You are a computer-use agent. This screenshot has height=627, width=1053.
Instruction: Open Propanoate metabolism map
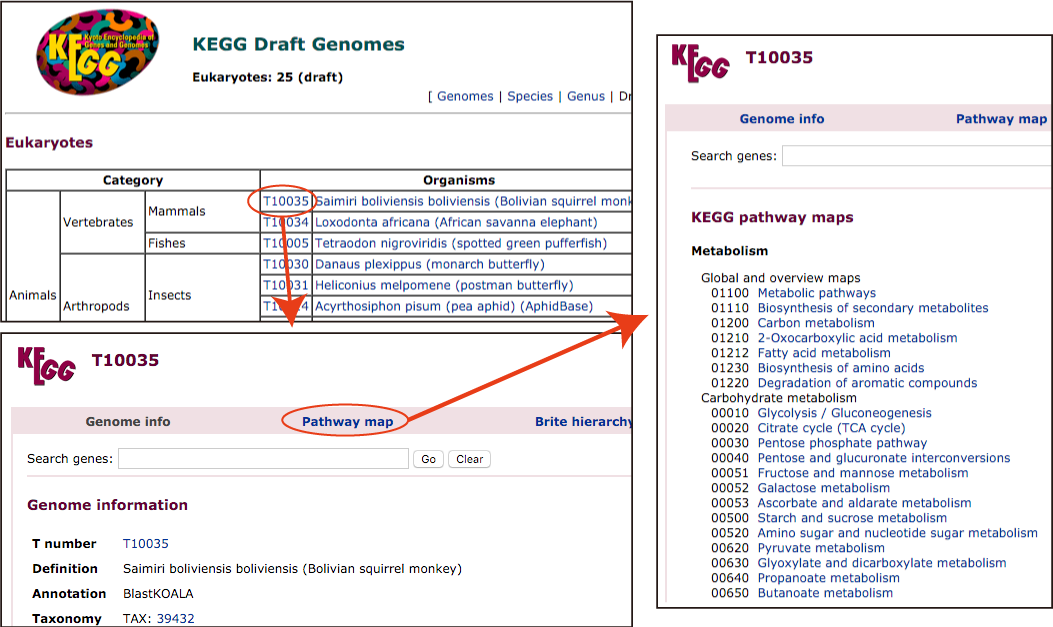click(x=829, y=578)
